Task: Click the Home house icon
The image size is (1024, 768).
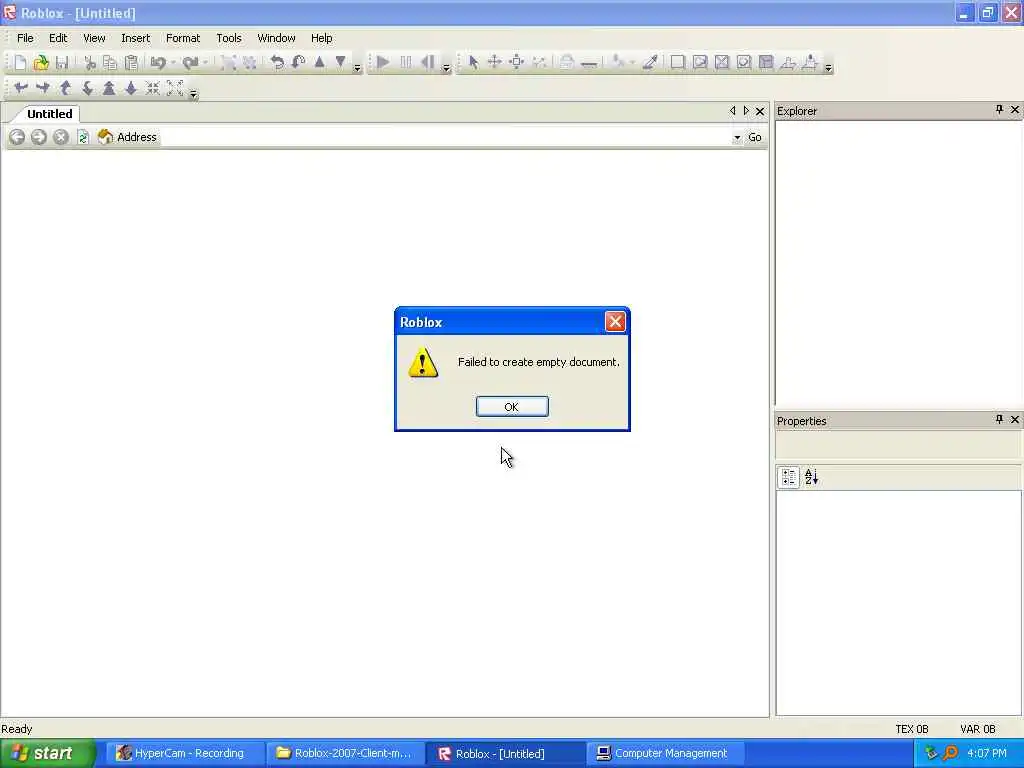Action: 104,136
